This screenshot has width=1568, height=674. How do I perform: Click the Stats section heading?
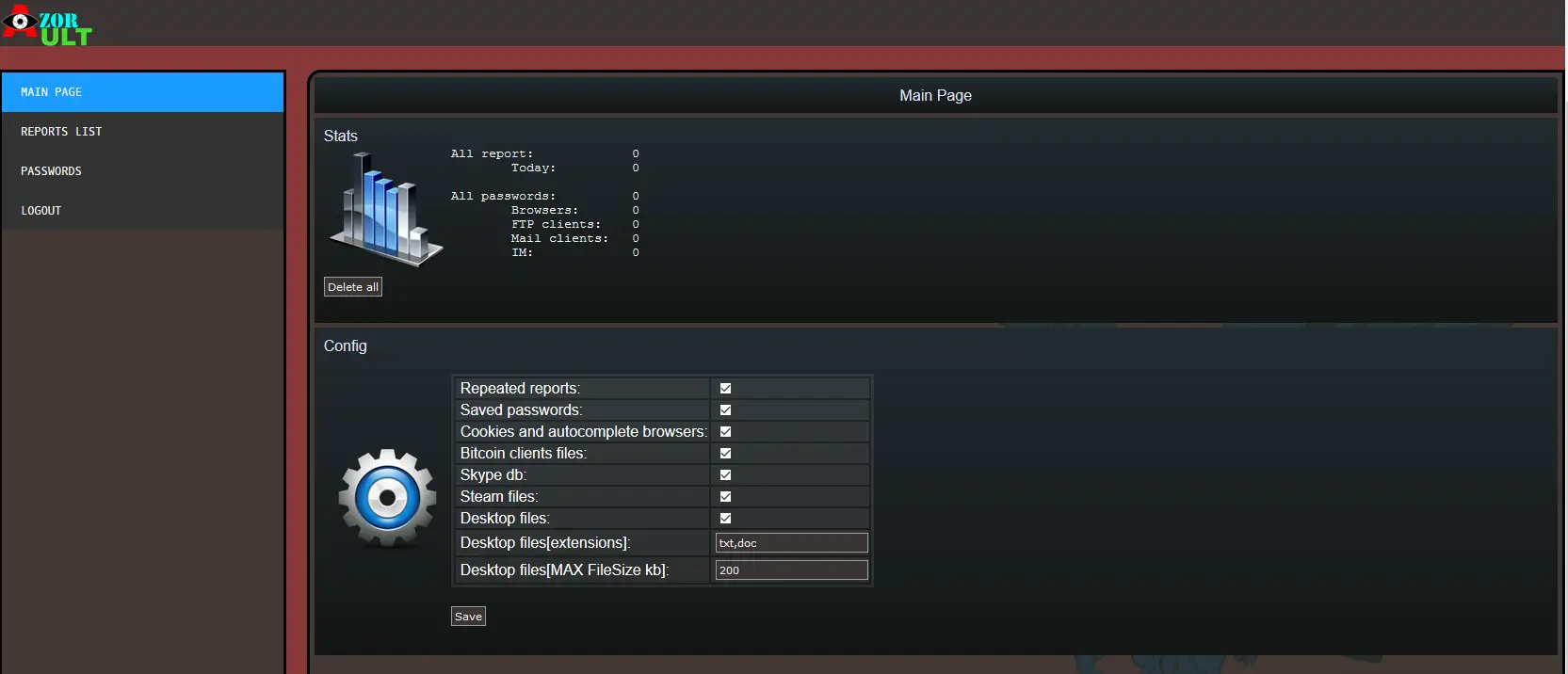[341, 136]
